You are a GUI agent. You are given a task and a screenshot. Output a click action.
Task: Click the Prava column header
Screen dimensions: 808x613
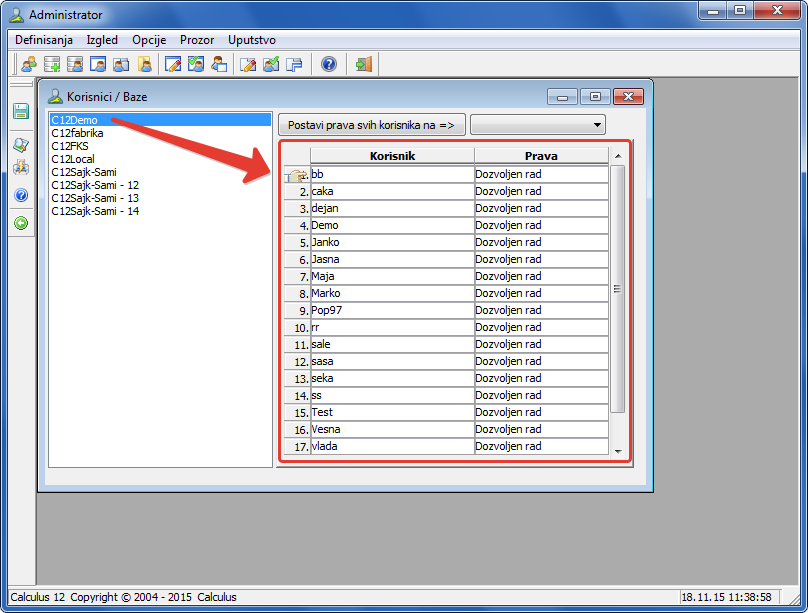(541, 156)
